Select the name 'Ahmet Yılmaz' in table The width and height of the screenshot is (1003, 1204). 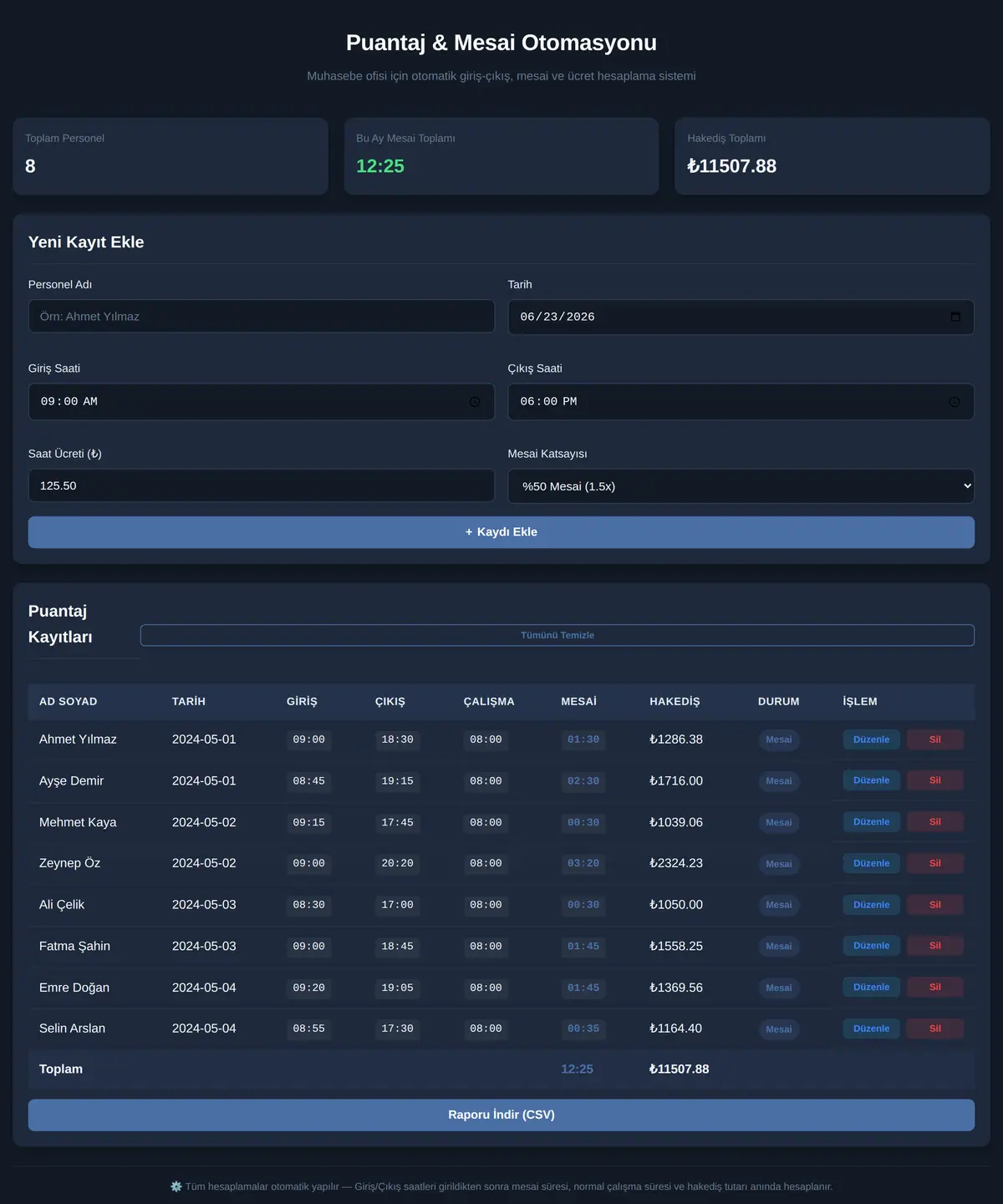[x=78, y=739]
